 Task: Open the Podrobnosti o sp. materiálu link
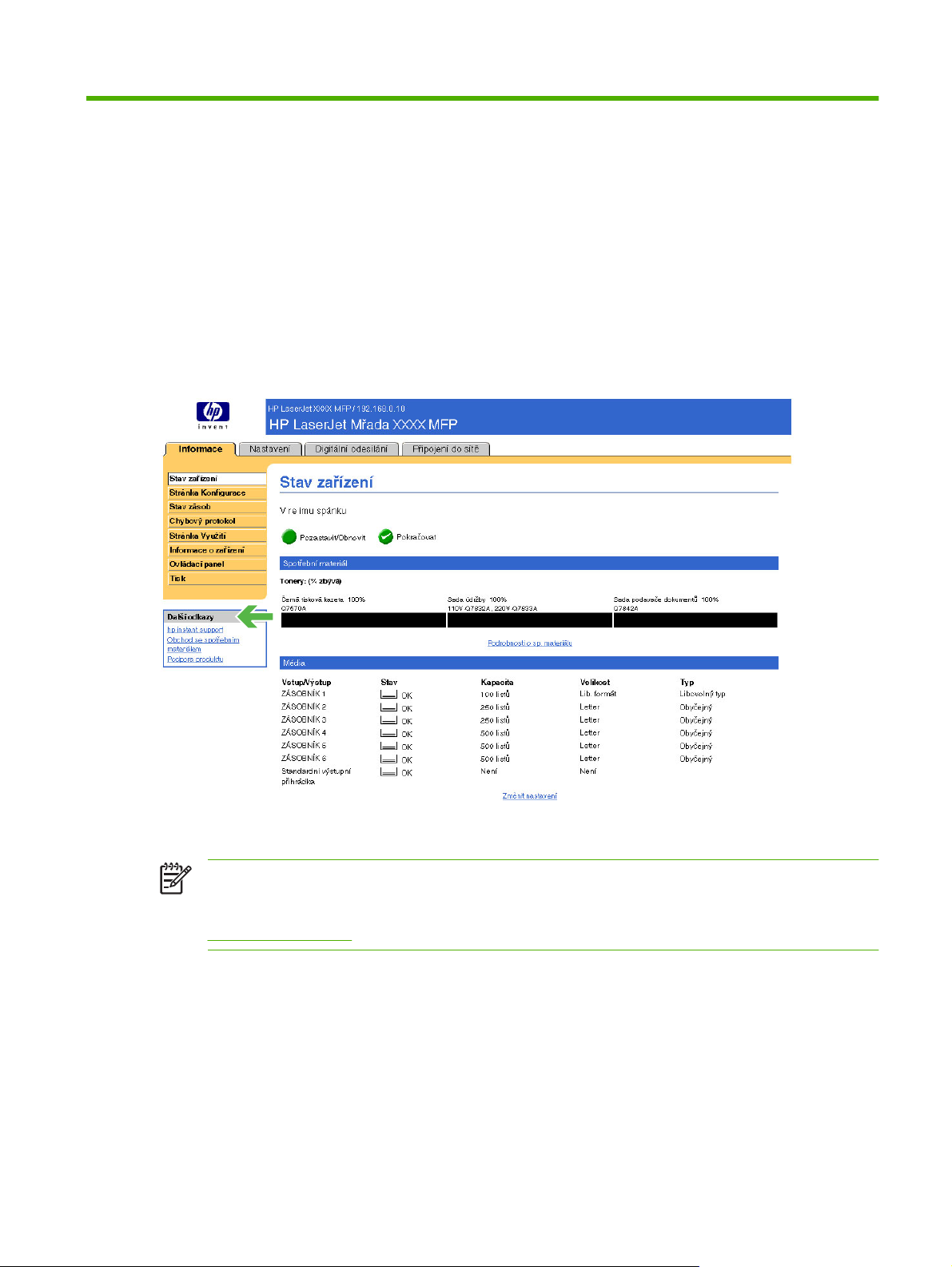coord(530,643)
